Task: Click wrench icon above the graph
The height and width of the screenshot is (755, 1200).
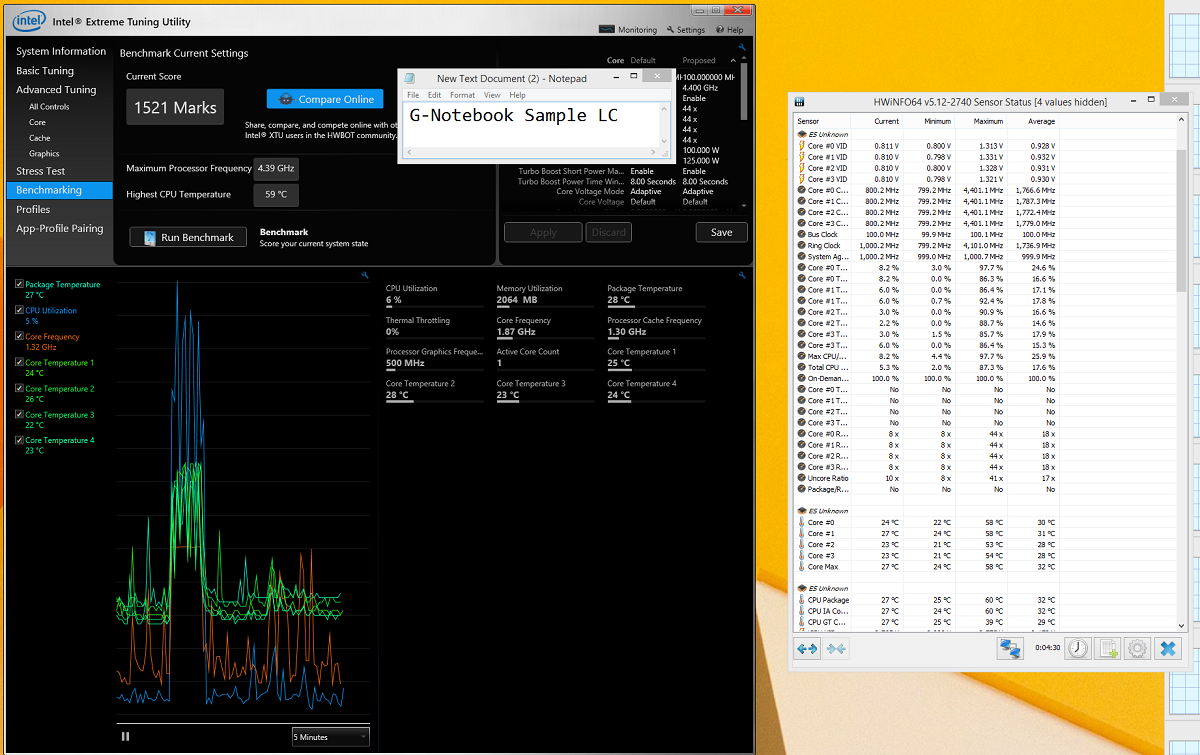Action: (364, 276)
